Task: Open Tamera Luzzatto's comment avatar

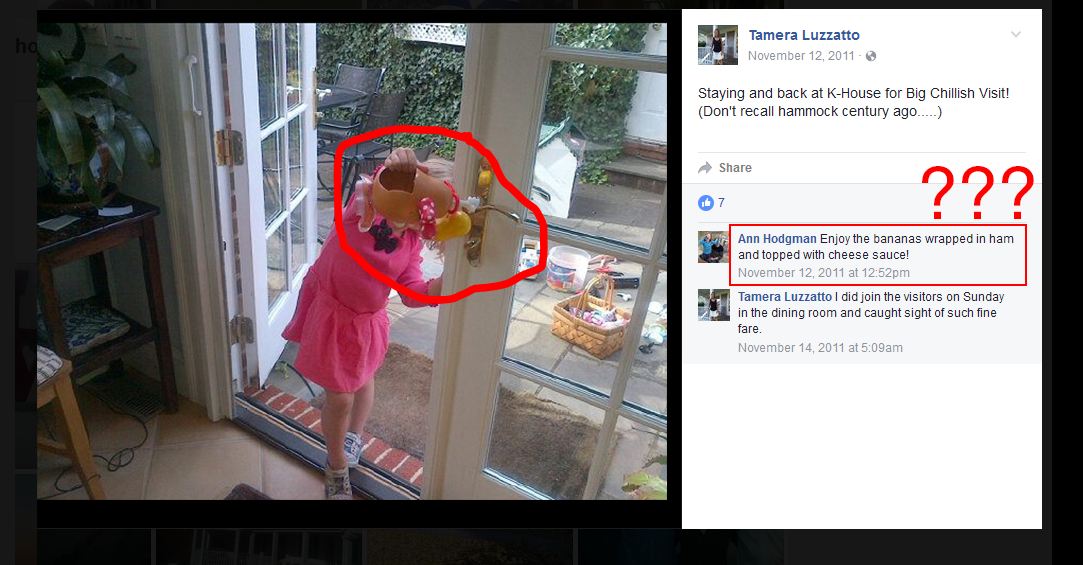Action: 713,305
